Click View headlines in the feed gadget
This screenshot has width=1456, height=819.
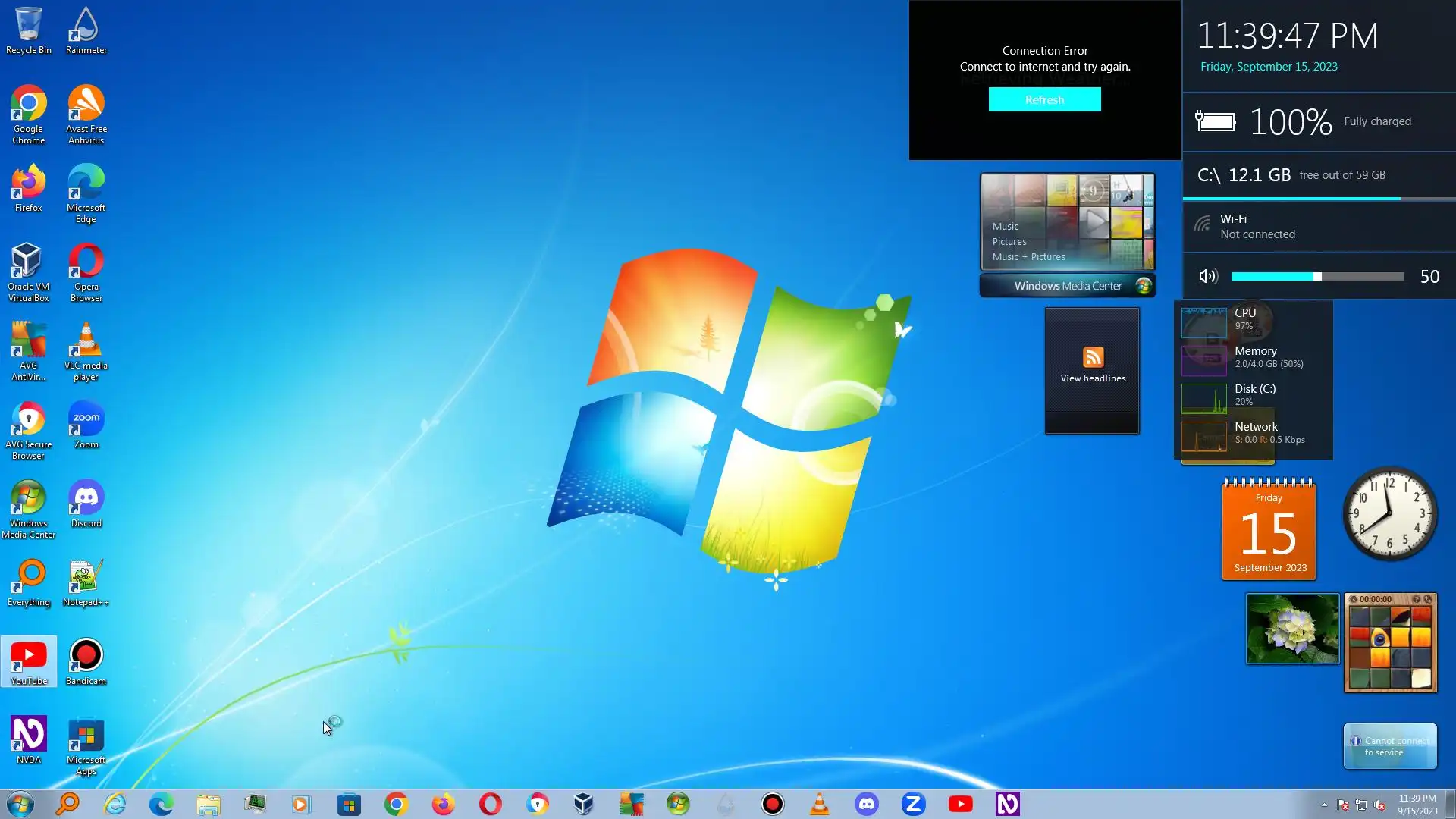click(1093, 378)
